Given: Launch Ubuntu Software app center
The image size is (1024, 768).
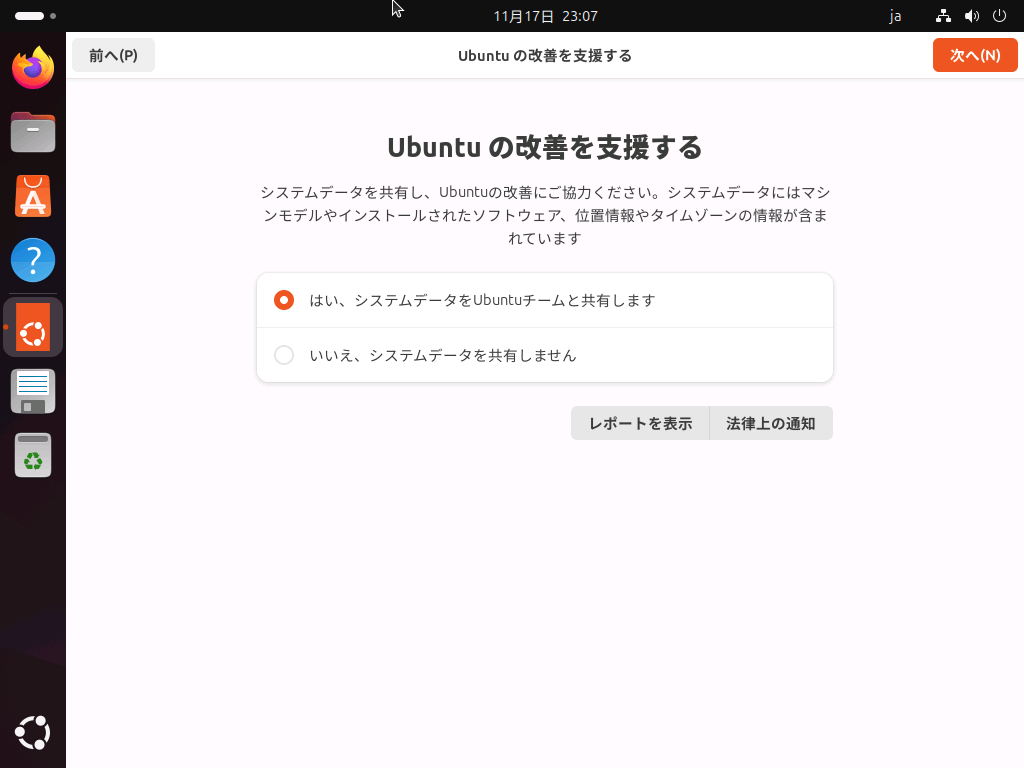Looking at the screenshot, I should [x=33, y=196].
